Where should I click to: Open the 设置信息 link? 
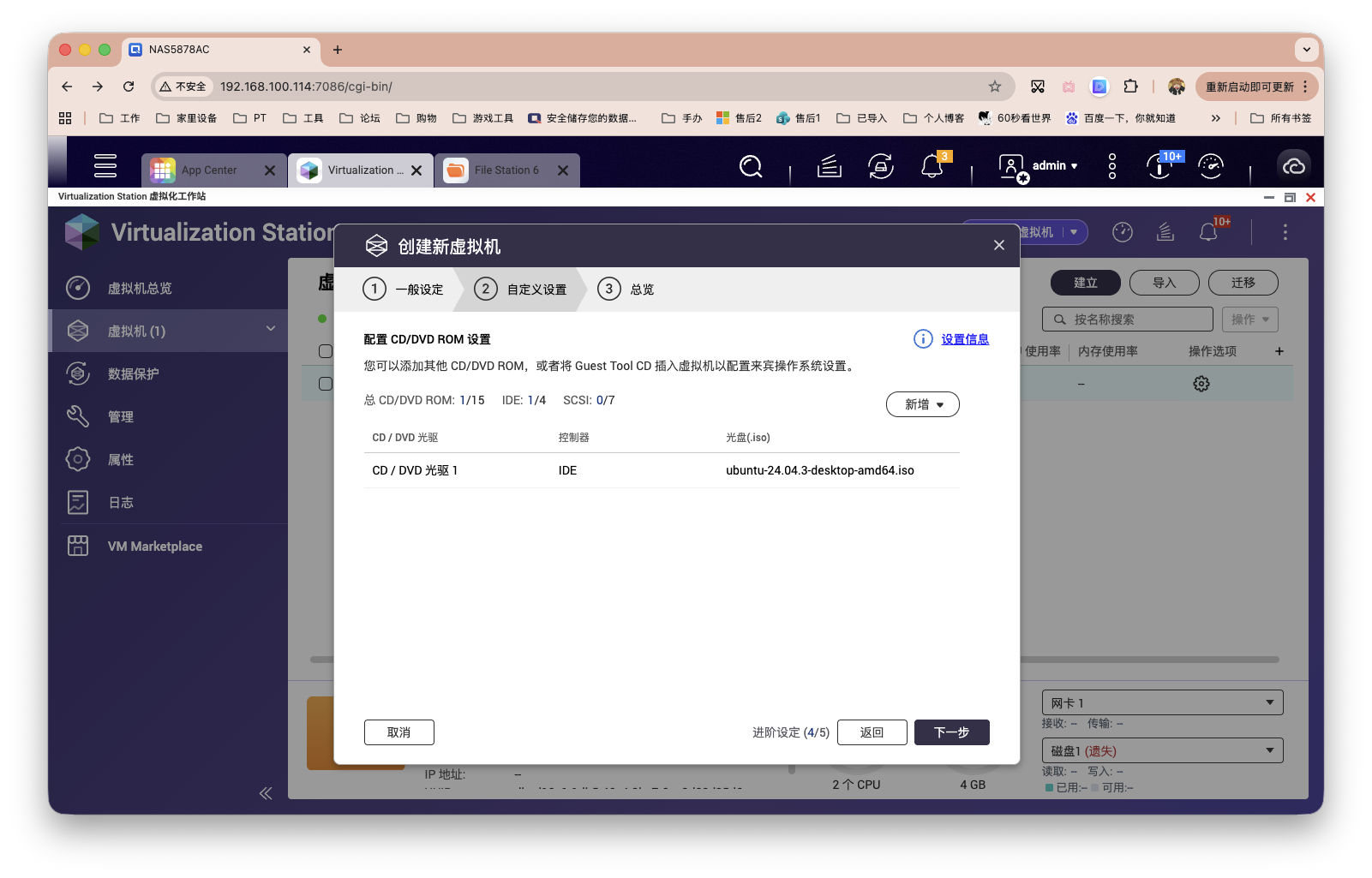pos(965,338)
